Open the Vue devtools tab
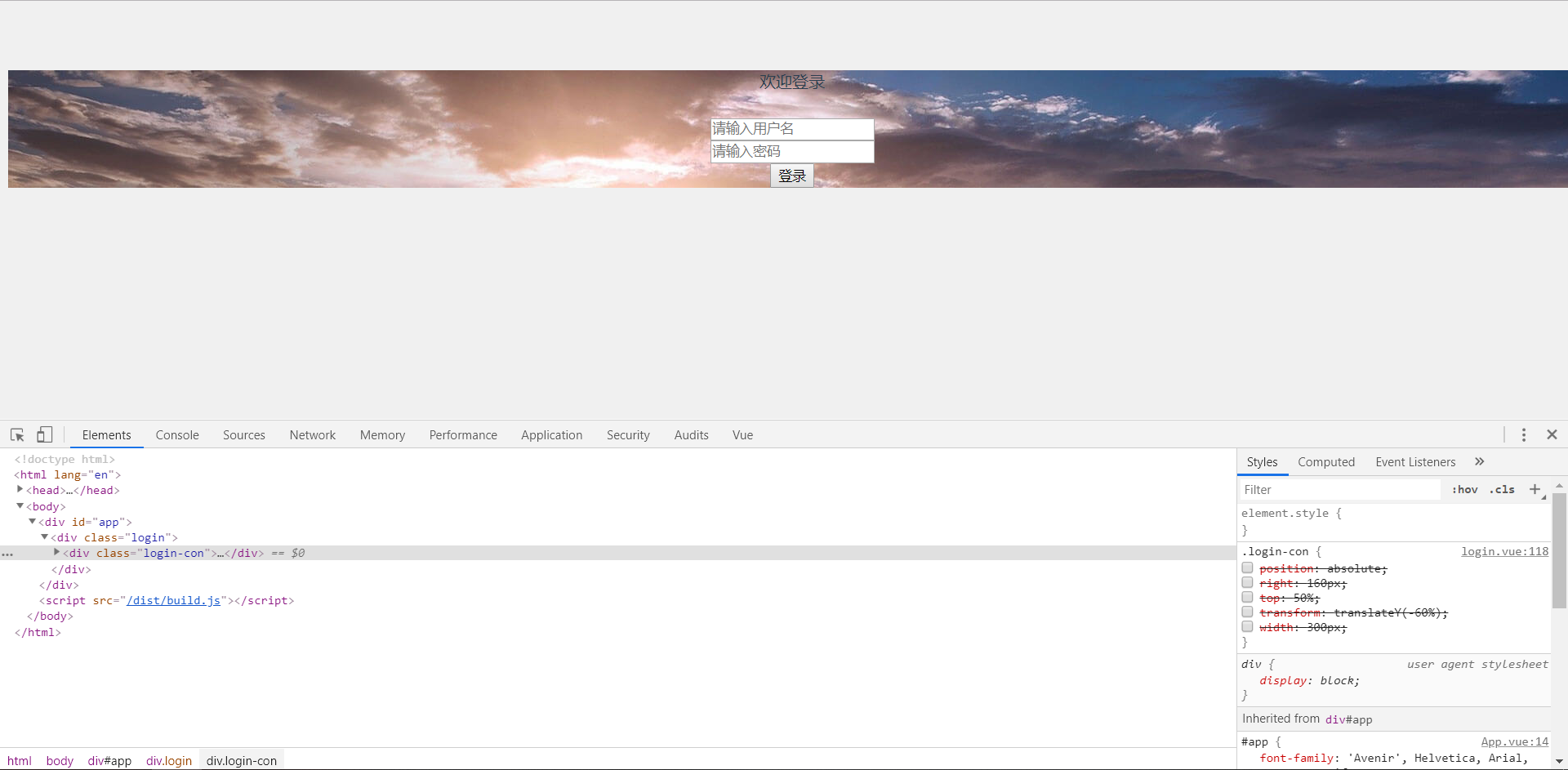This screenshot has width=1568, height=770. 743,435
